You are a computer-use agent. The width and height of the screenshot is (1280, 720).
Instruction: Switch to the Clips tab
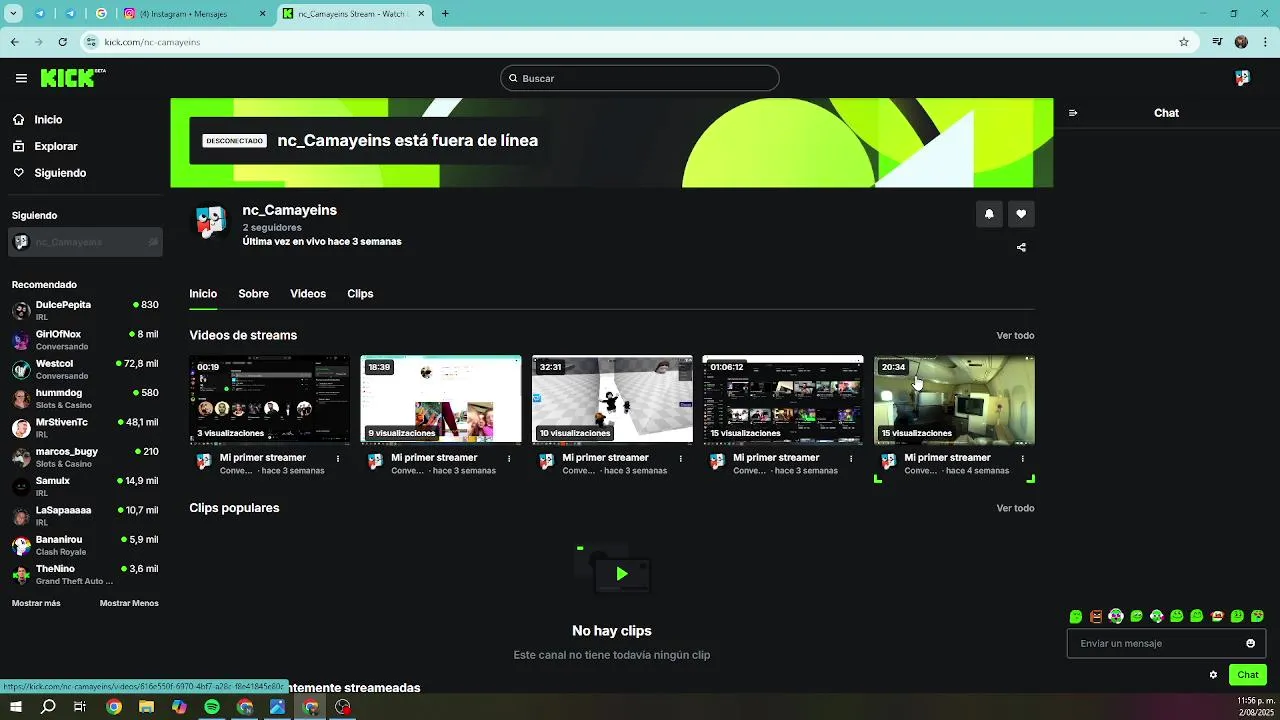click(360, 294)
